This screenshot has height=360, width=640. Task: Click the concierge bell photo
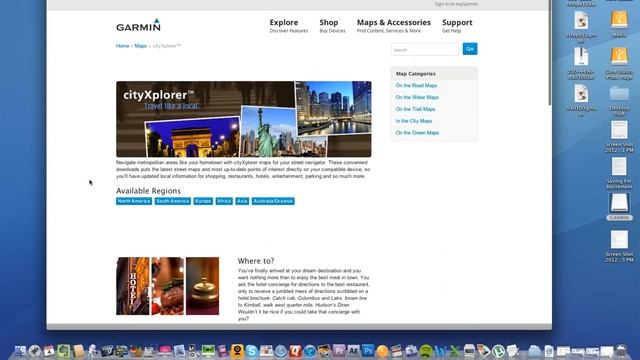(x=202, y=286)
